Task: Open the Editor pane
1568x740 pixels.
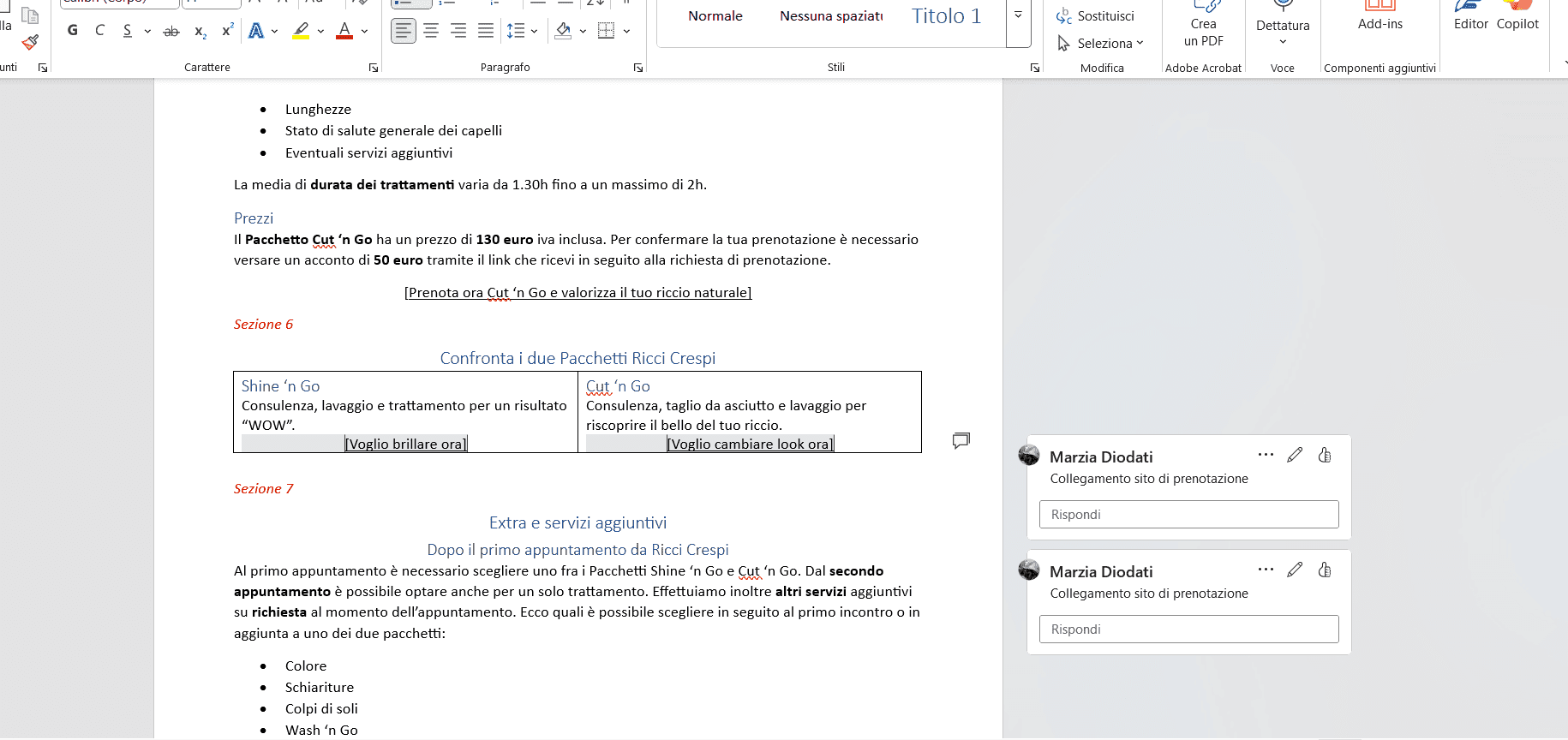Action: click(1471, 17)
